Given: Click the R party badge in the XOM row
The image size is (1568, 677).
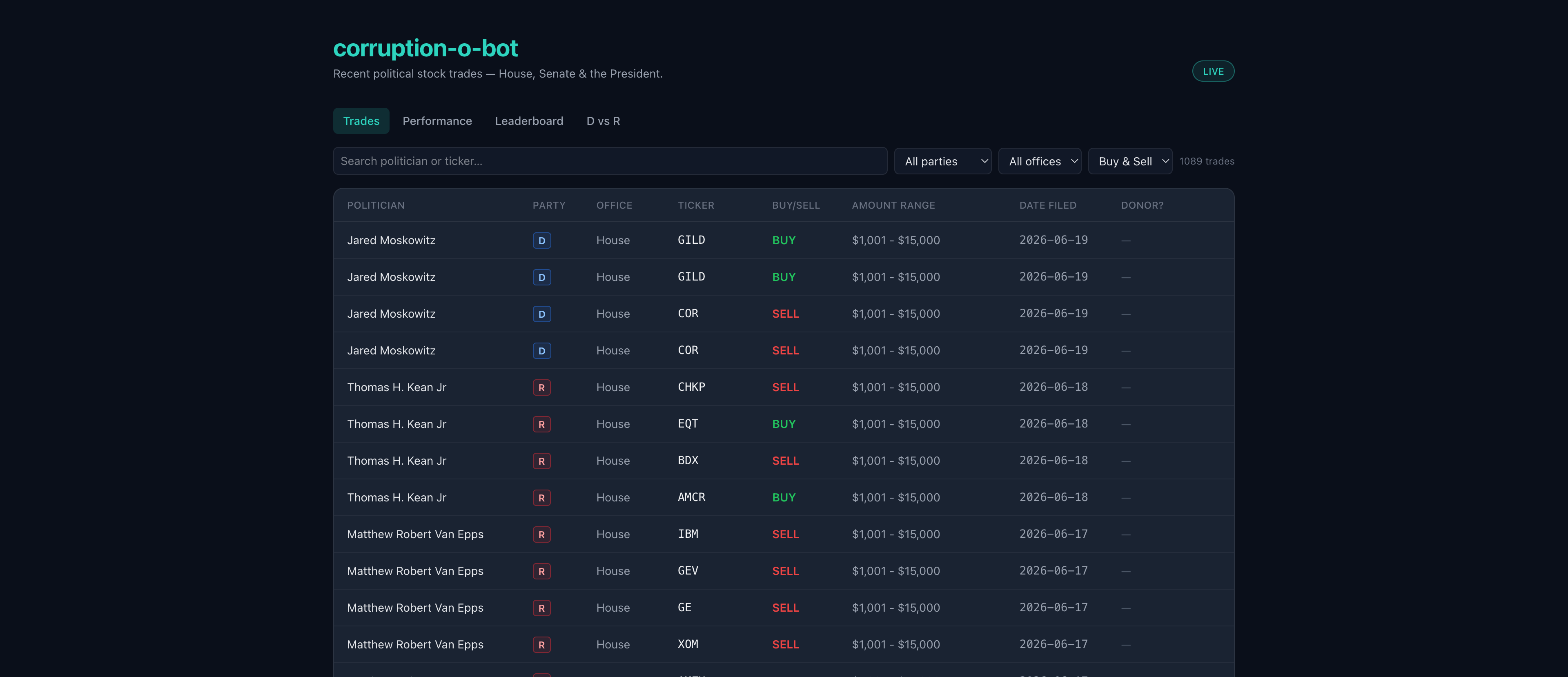Looking at the screenshot, I should point(541,644).
